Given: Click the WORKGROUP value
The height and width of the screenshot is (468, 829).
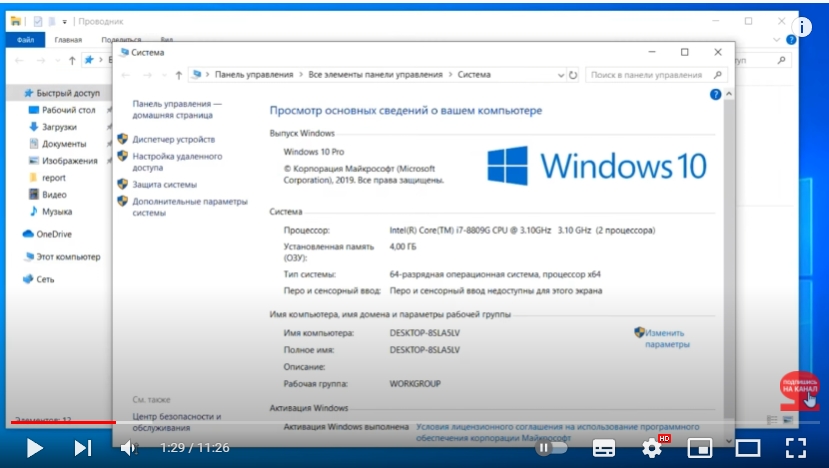Looking at the screenshot, I should (415, 383).
